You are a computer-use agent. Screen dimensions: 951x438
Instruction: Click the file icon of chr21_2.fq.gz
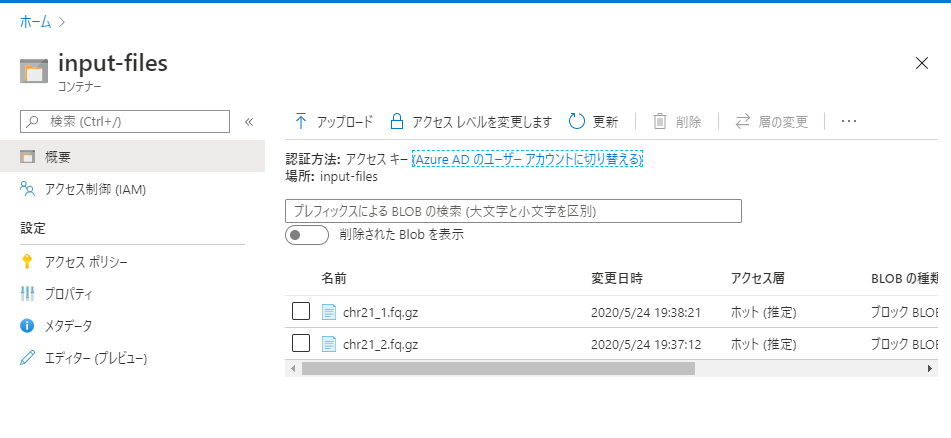pos(328,345)
